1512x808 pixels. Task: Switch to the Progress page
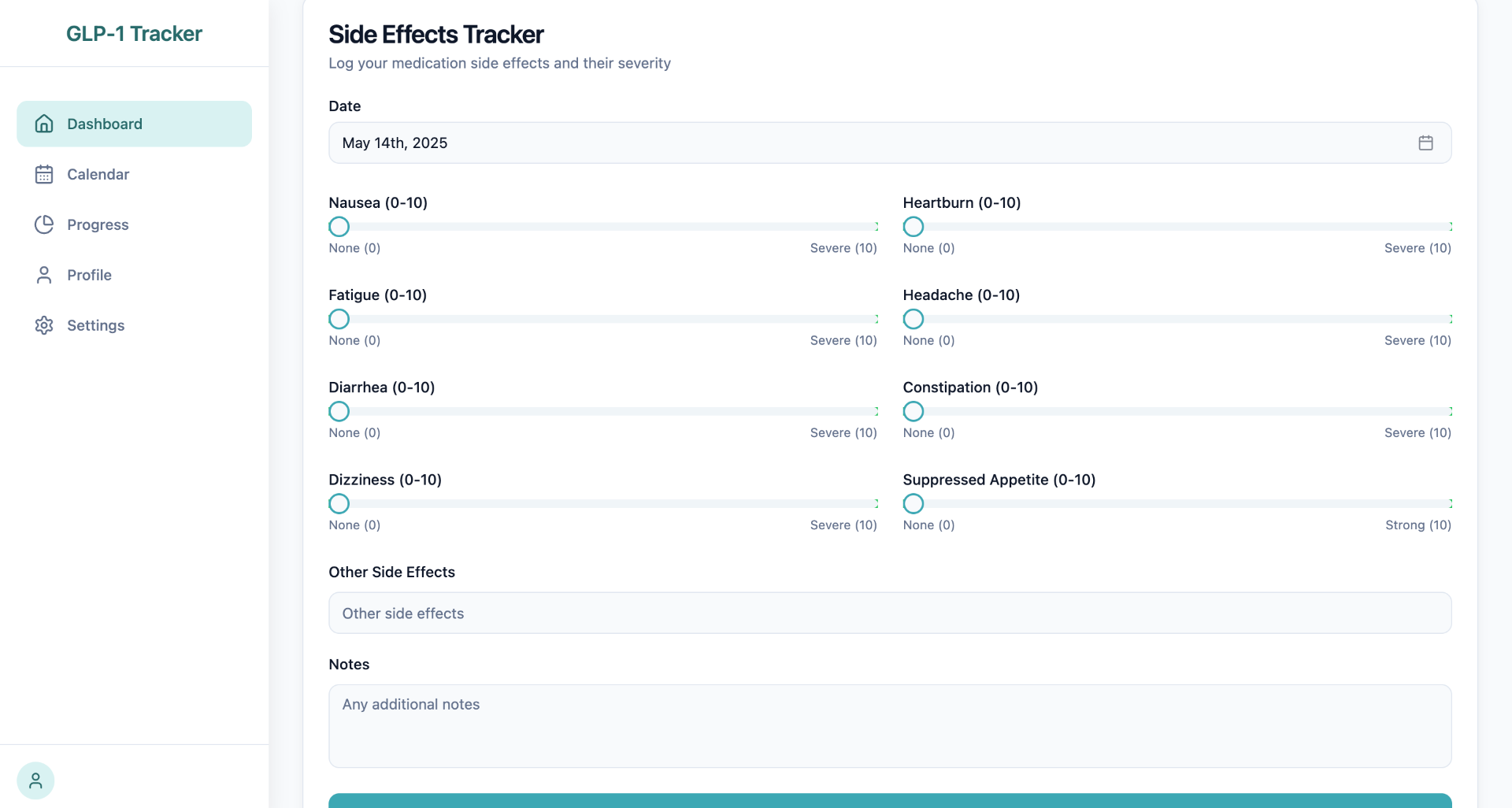[97, 224]
